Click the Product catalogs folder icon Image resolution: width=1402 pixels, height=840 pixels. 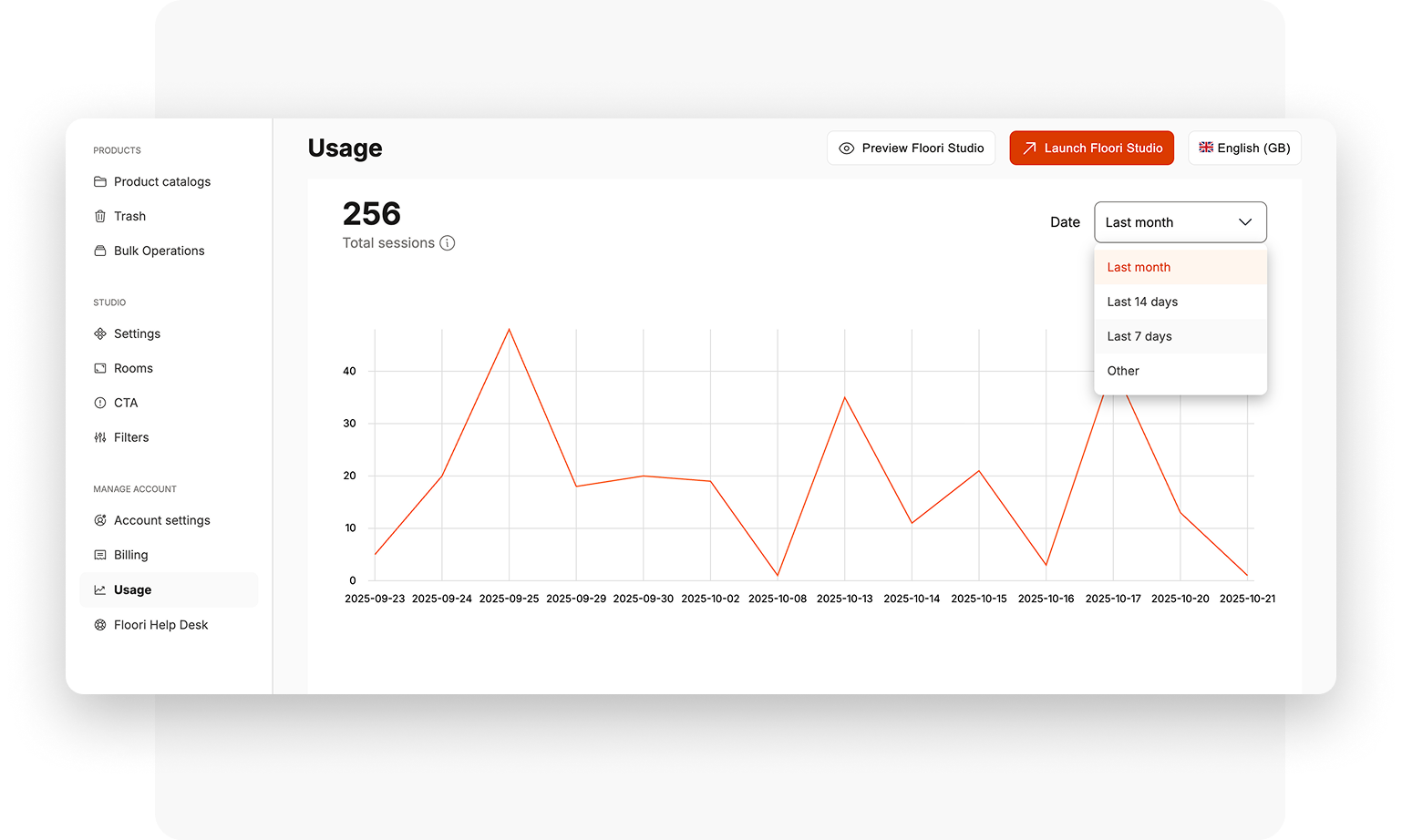100,181
